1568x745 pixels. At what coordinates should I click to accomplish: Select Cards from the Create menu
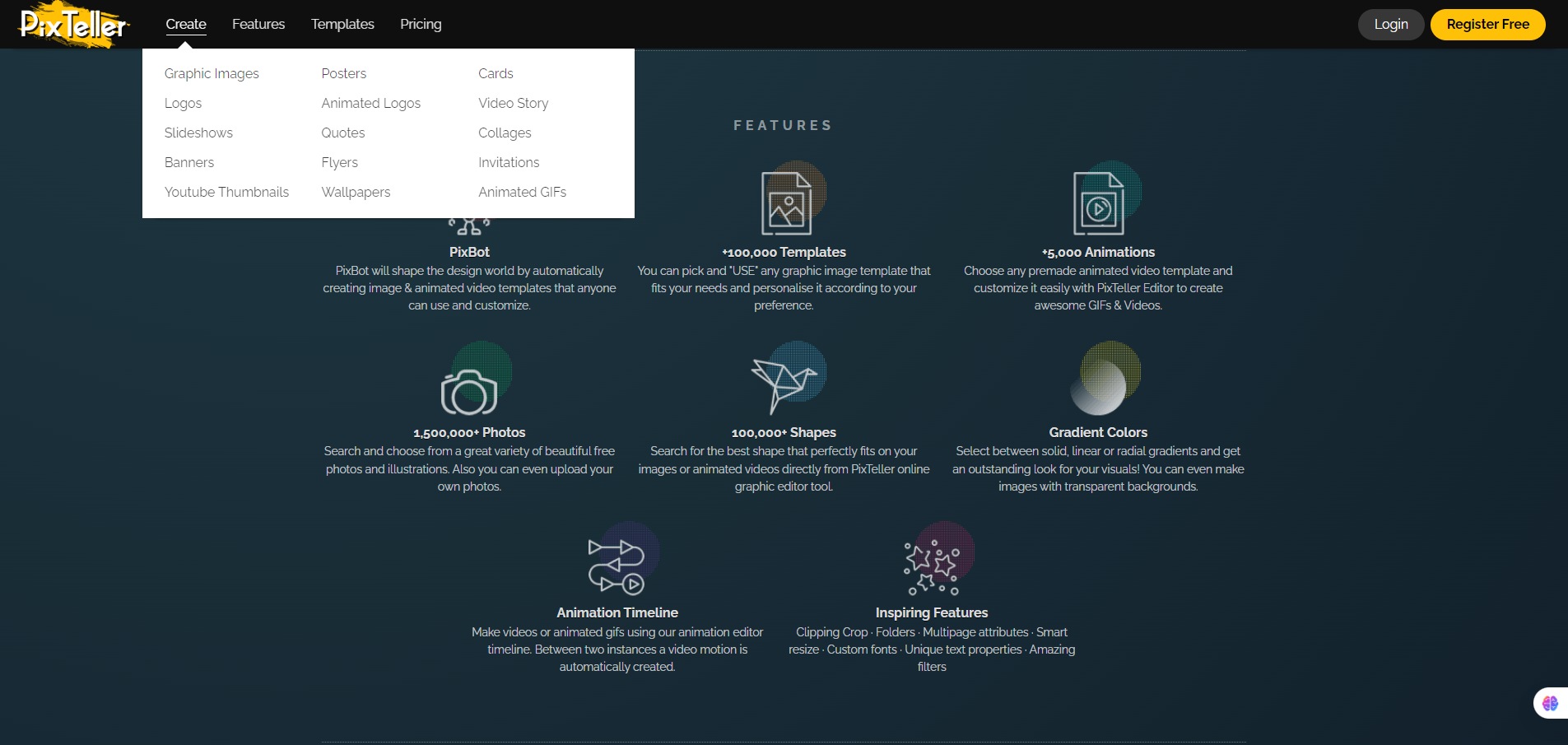click(496, 73)
